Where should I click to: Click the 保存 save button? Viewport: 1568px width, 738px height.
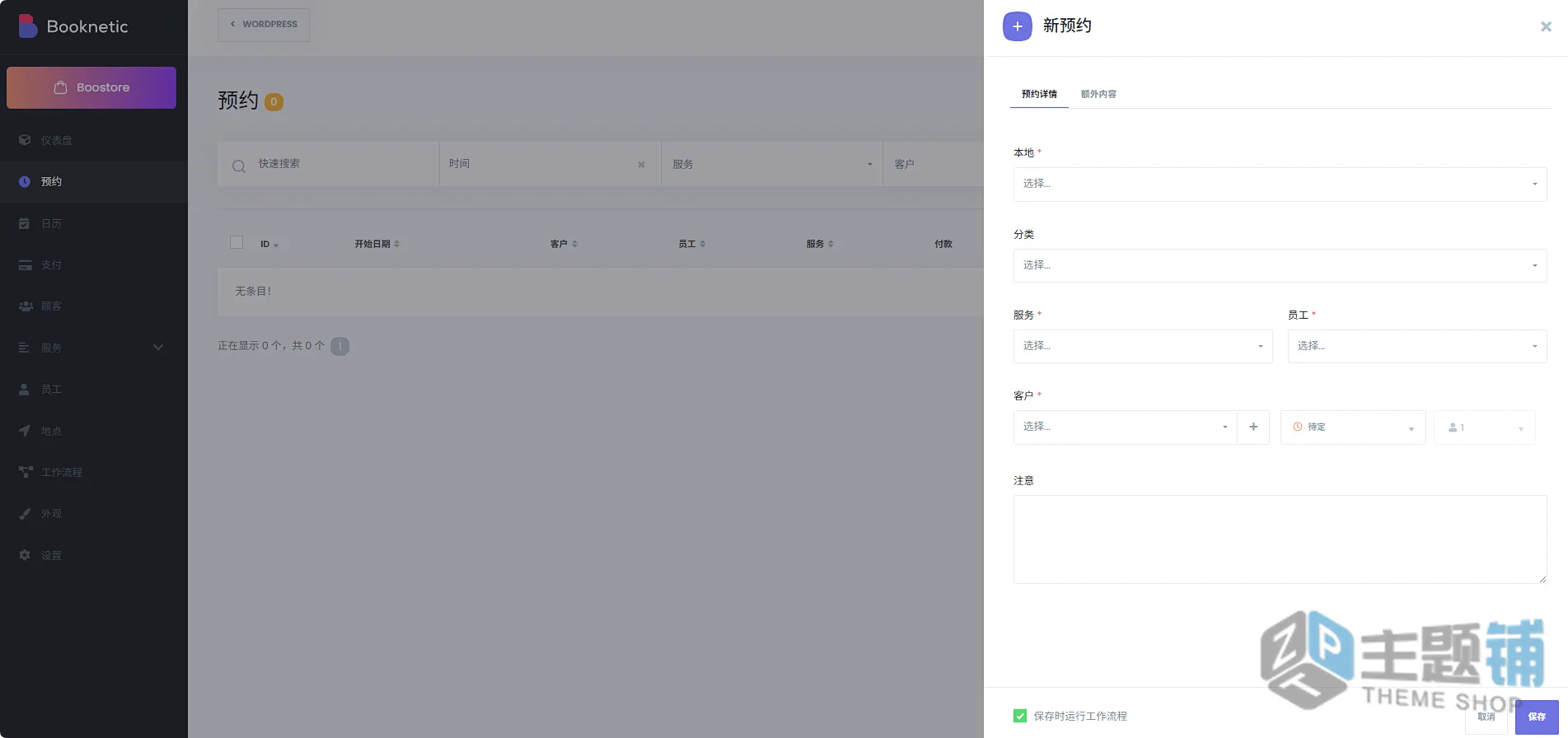tap(1537, 717)
